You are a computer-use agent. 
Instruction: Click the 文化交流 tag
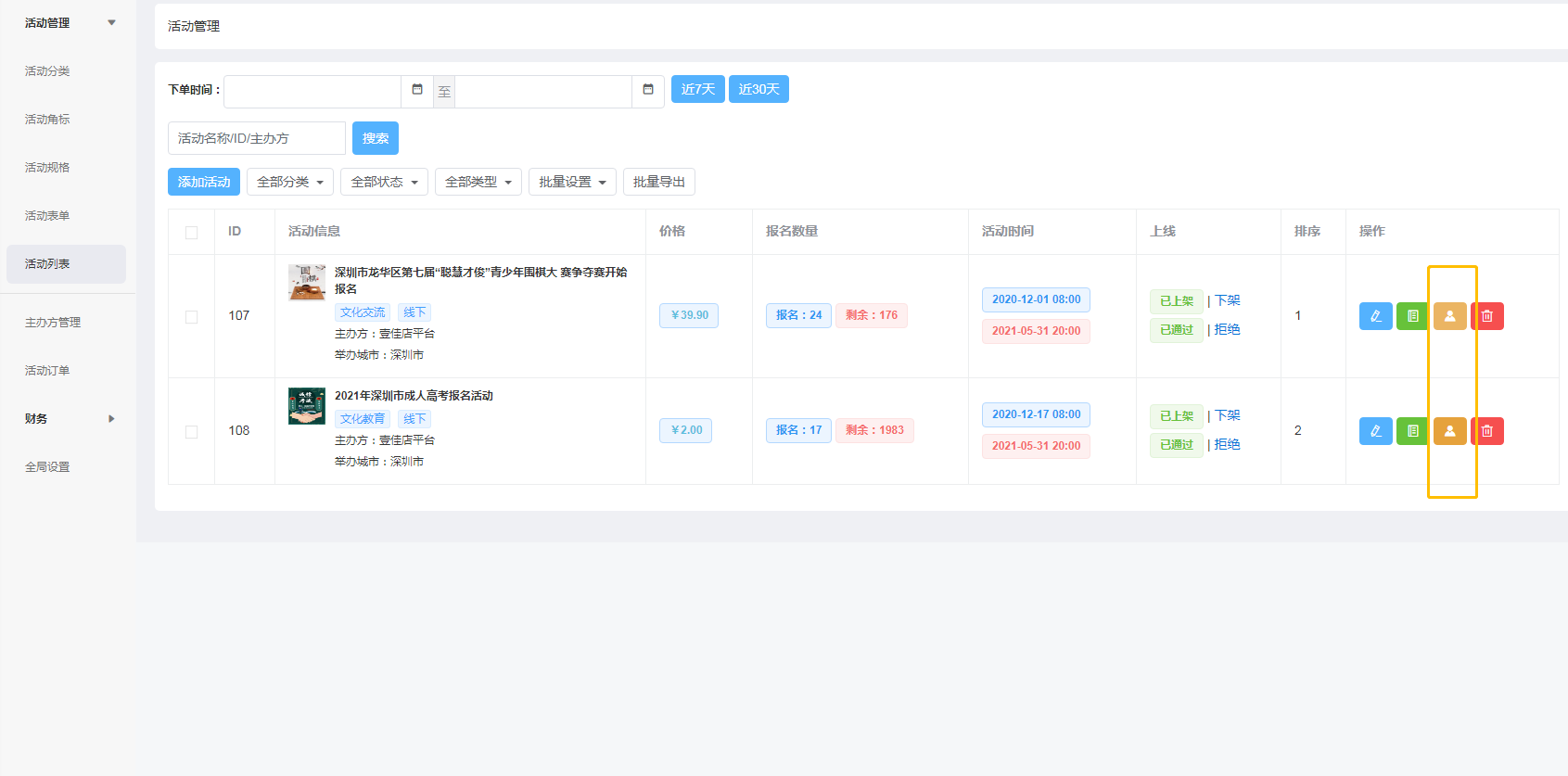363,312
